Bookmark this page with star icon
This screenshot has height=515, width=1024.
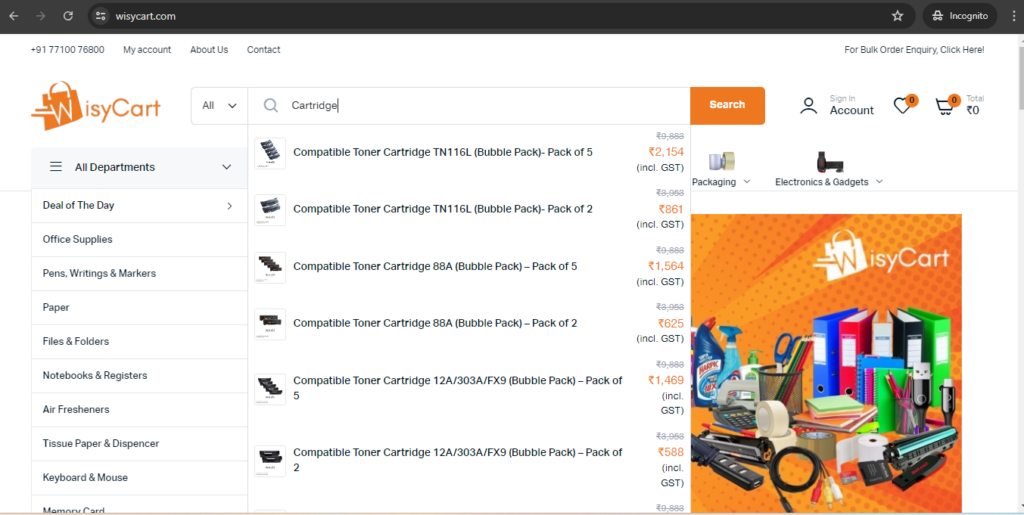click(897, 16)
